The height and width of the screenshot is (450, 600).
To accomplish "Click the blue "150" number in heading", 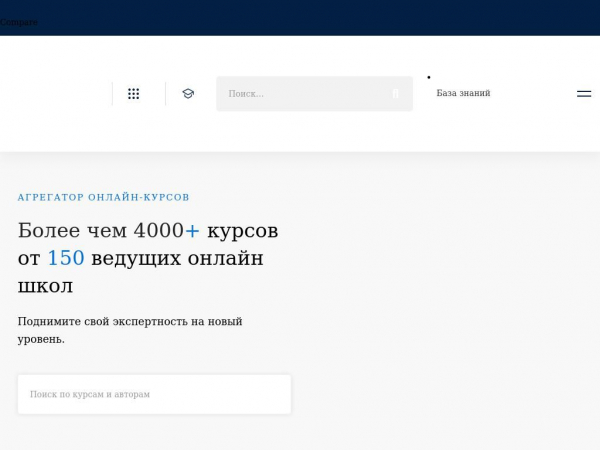I will [65, 258].
